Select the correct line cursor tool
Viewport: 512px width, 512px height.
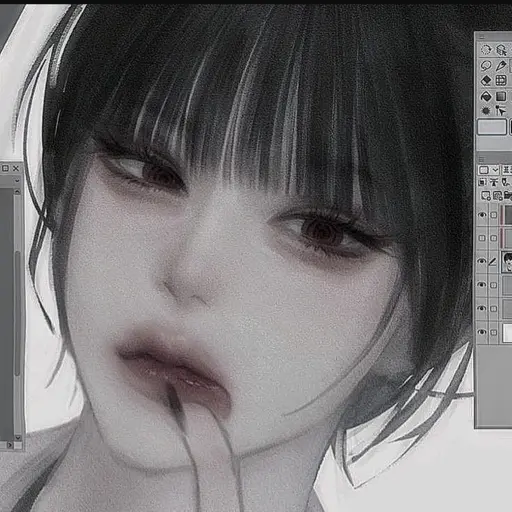pos(501,111)
